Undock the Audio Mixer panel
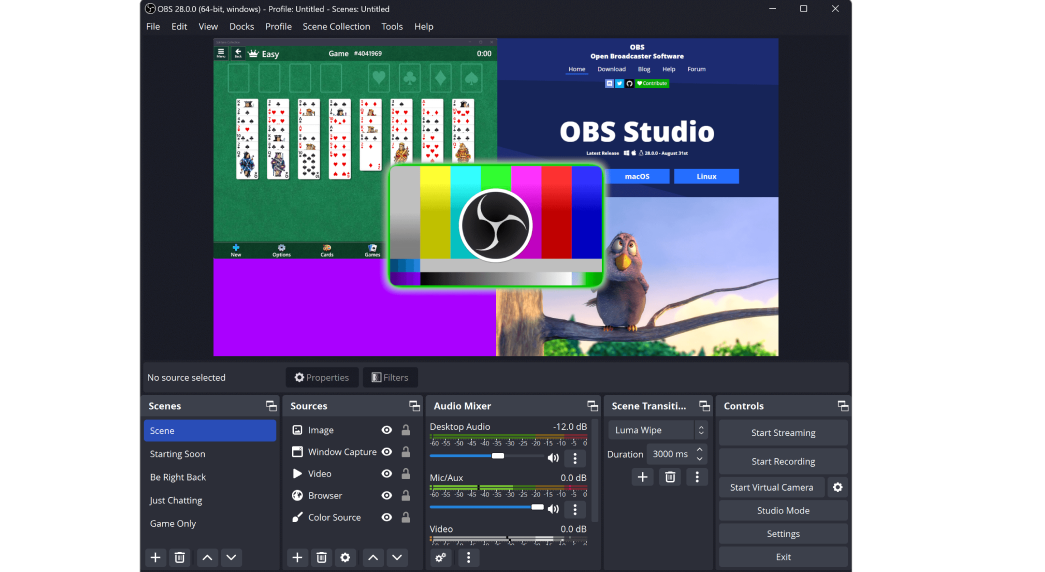 [x=592, y=405]
